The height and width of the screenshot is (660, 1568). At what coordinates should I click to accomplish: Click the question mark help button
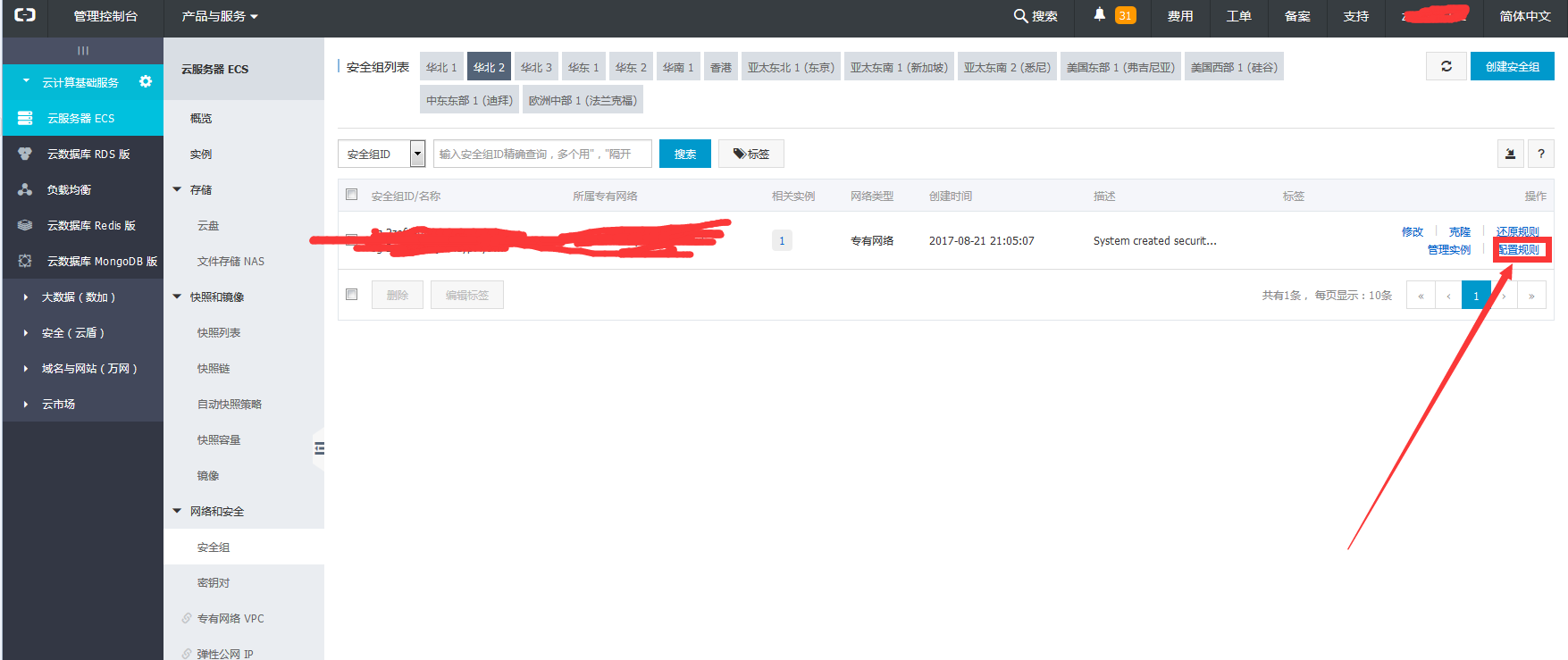1541,154
